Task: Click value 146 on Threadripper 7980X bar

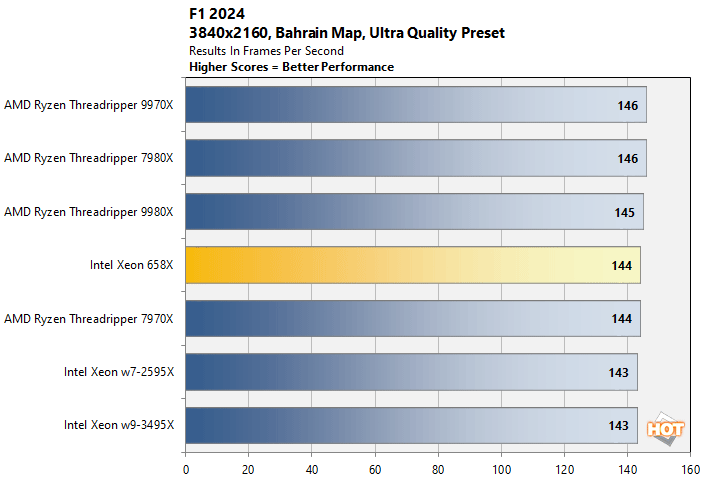Action: point(628,159)
